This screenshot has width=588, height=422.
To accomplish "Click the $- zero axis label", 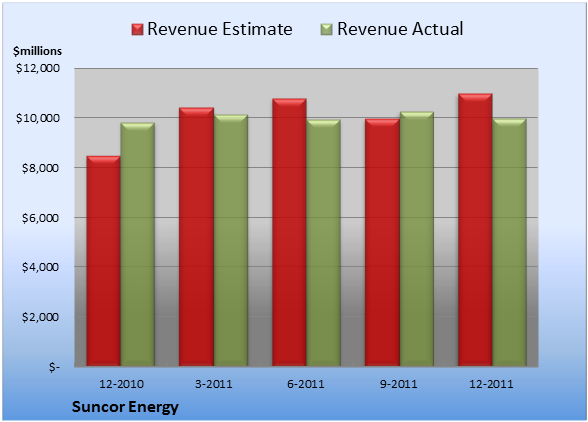I will 54,367.
